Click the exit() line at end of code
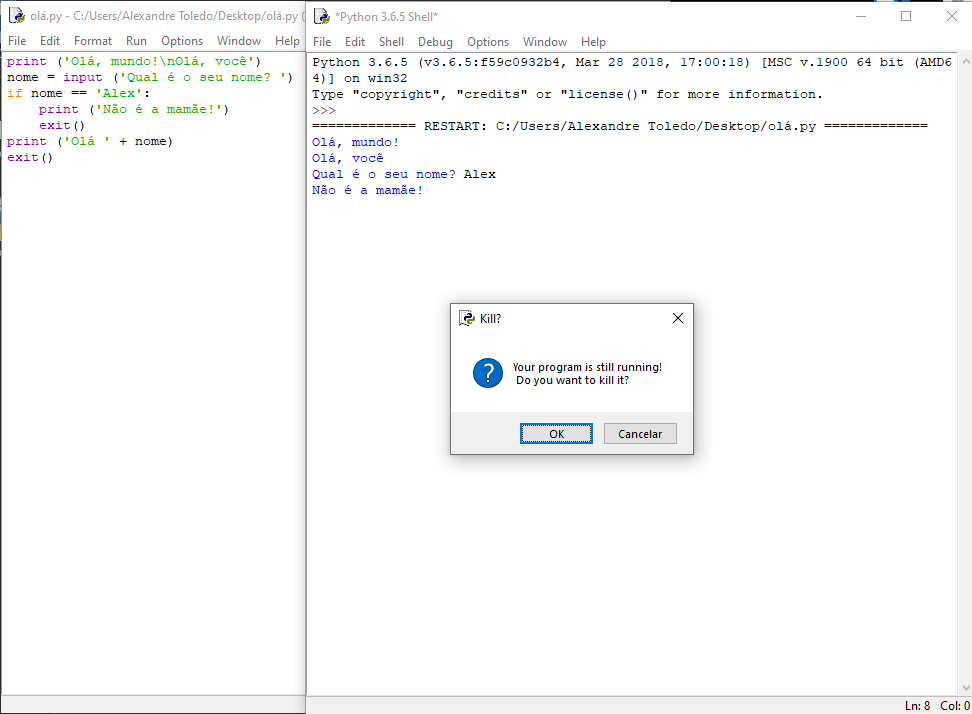 (30, 158)
